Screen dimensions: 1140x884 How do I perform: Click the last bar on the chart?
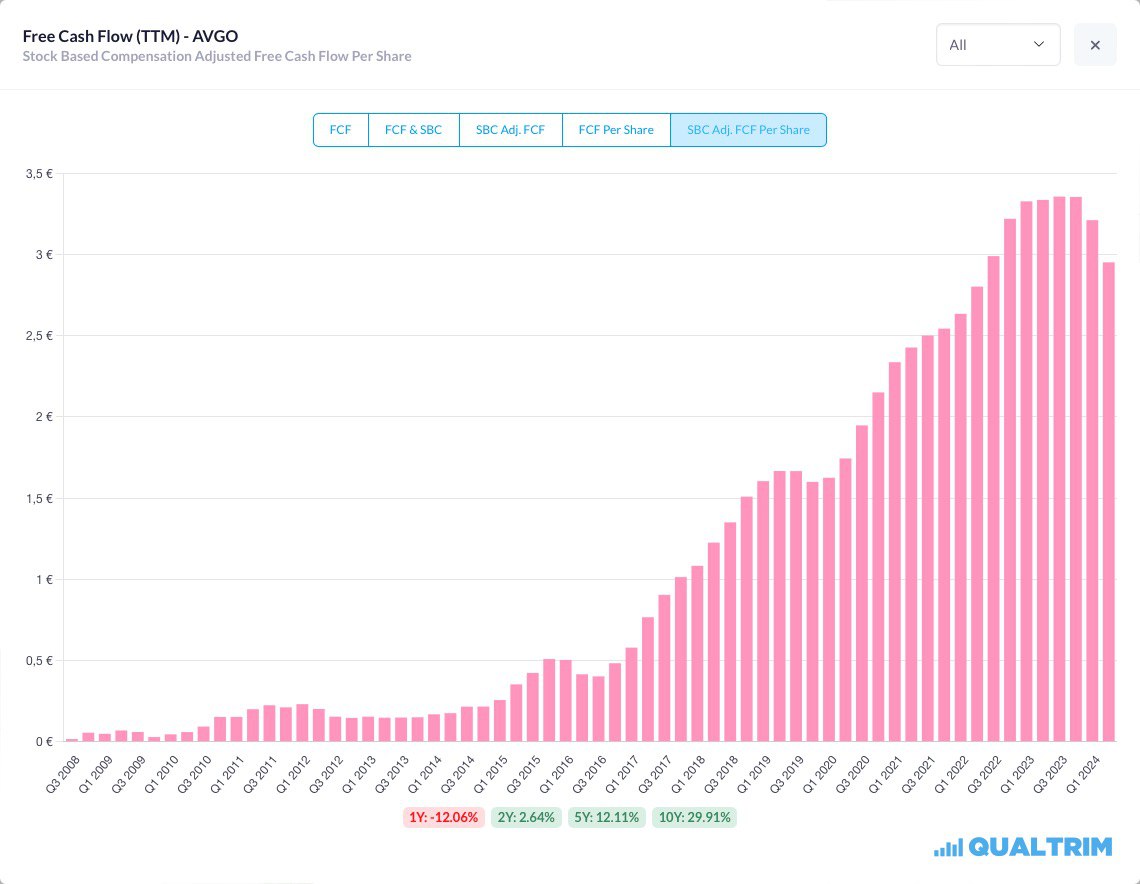pyautogui.click(x=1108, y=502)
